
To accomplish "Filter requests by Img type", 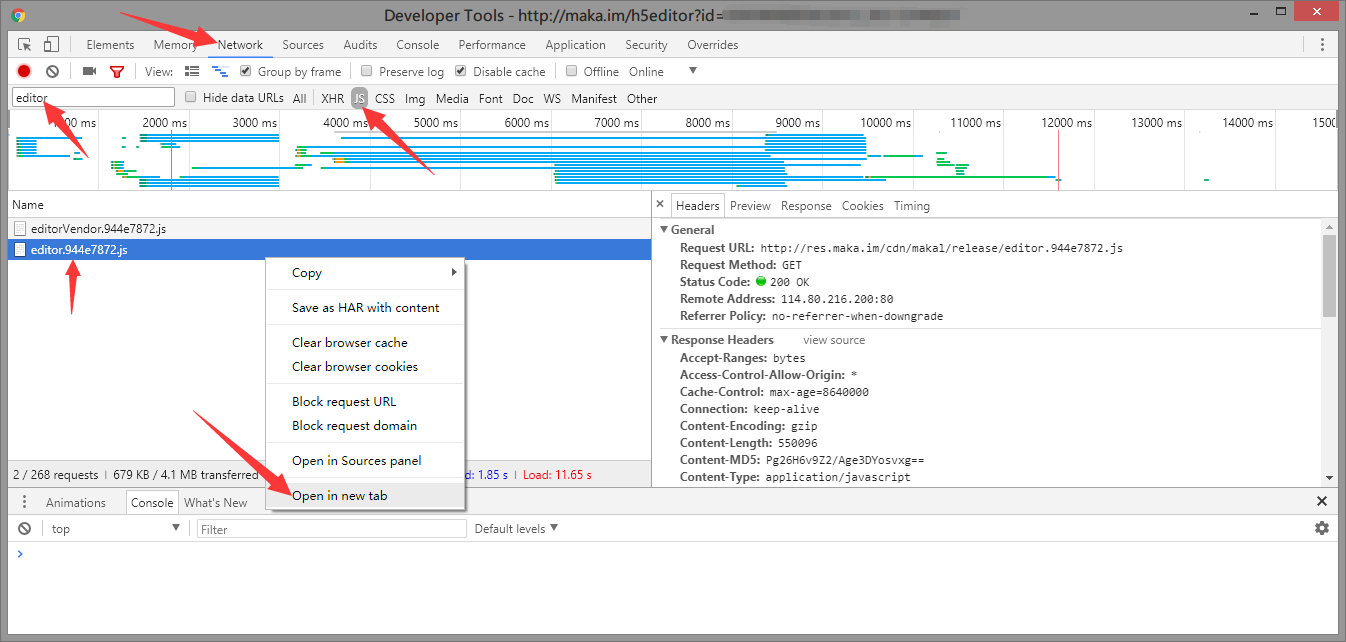I will point(415,98).
